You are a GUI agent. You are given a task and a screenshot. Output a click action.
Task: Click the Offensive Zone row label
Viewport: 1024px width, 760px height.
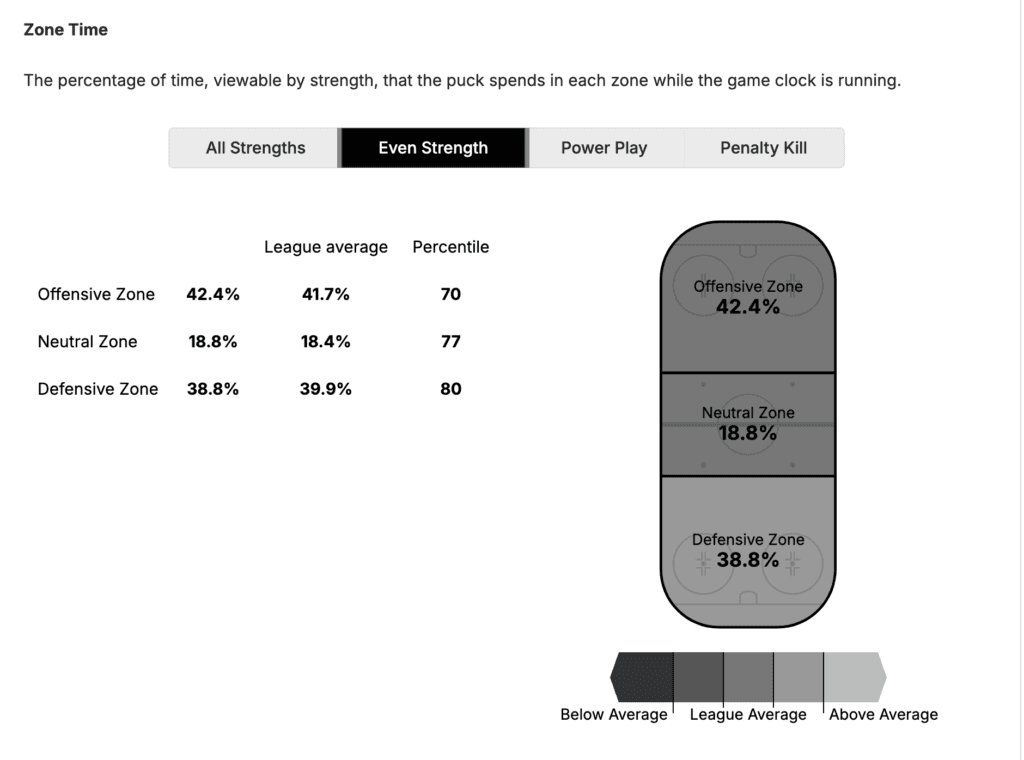click(x=96, y=294)
